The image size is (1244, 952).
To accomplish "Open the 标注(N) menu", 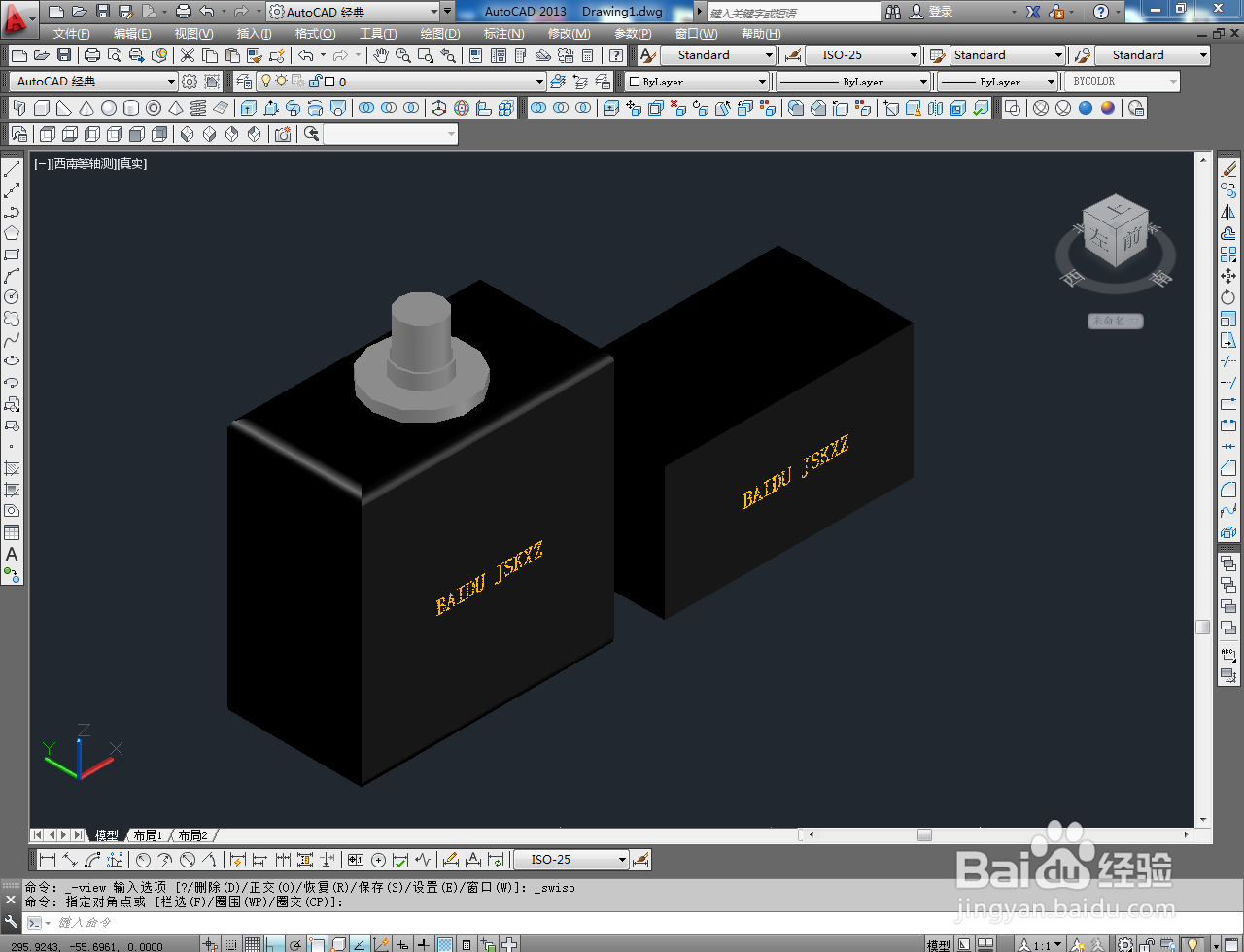I will (504, 34).
